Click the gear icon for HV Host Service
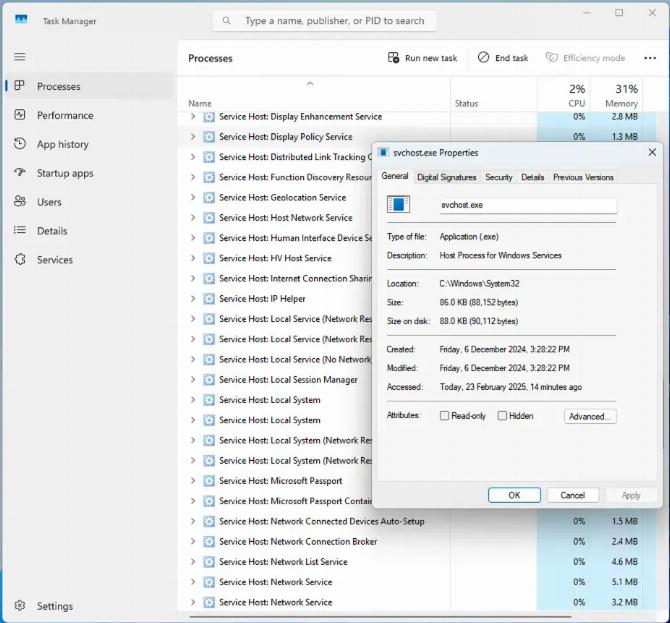Image resolution: width=670 pixels, height=623 pixels. (209, 258)
